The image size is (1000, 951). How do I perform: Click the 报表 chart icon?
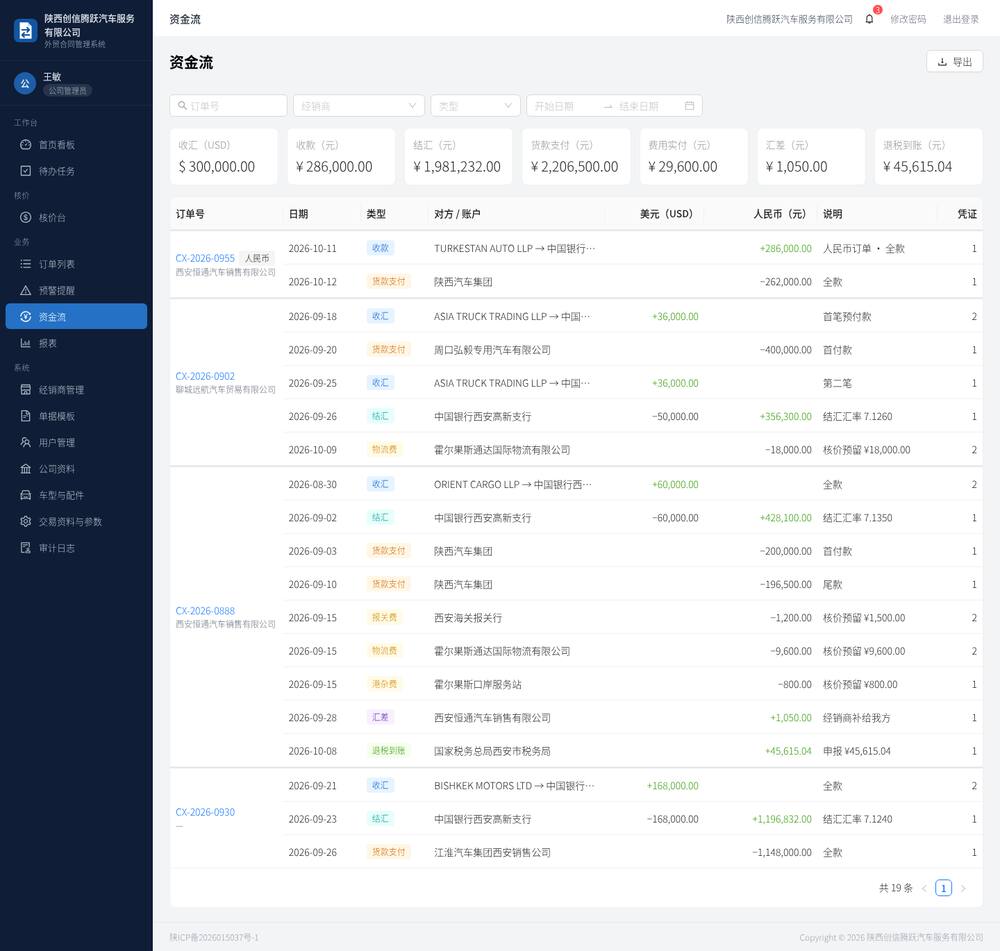[x=26, y=343]
